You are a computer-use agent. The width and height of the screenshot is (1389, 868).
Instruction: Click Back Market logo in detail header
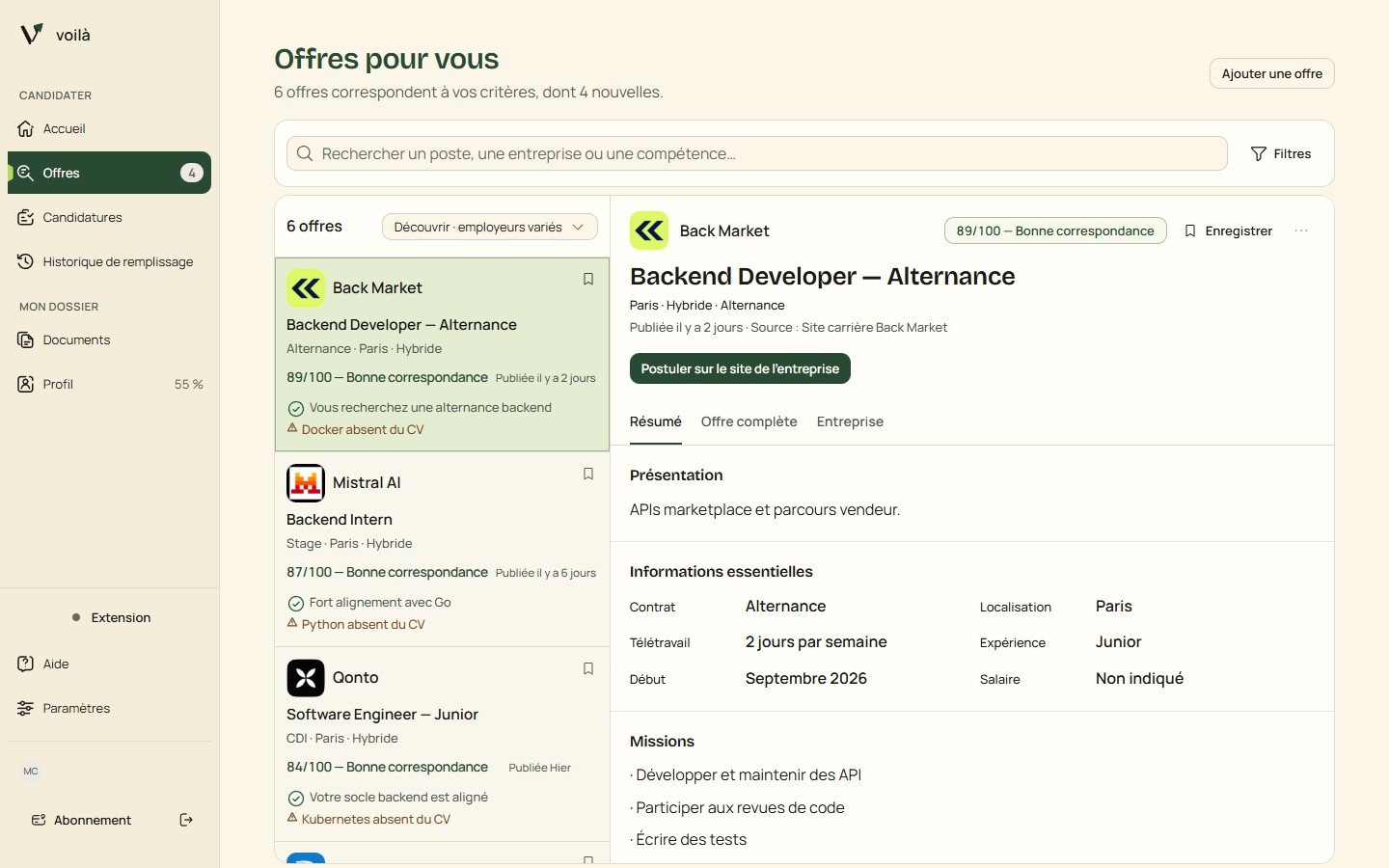[x=649, y=231]
